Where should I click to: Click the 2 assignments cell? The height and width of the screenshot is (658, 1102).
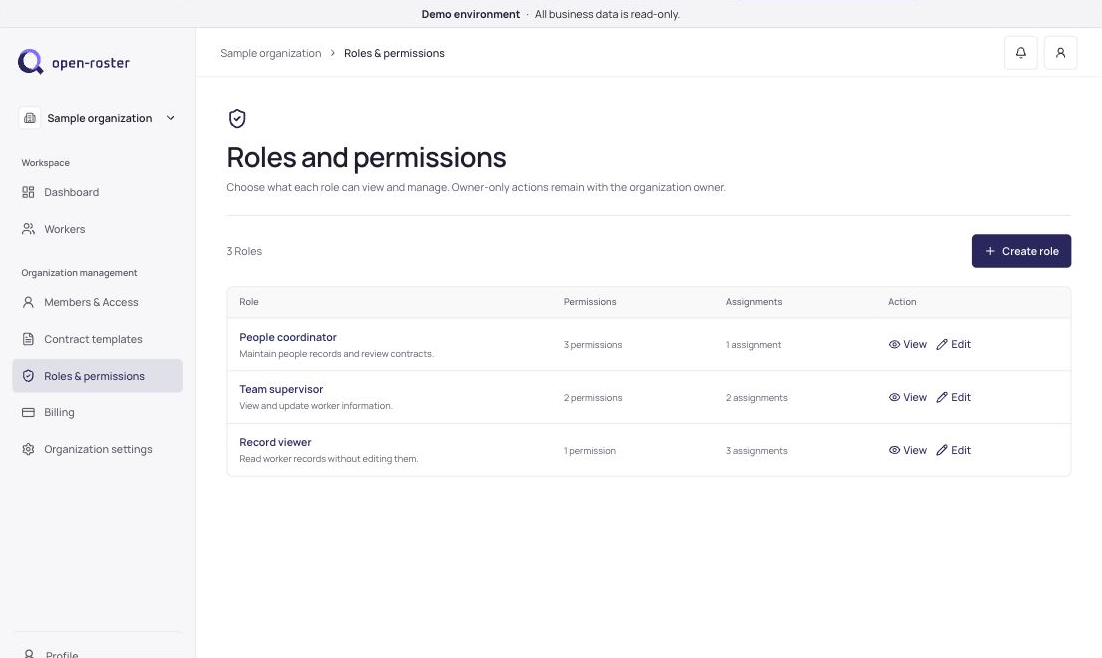tap(756, 397)
